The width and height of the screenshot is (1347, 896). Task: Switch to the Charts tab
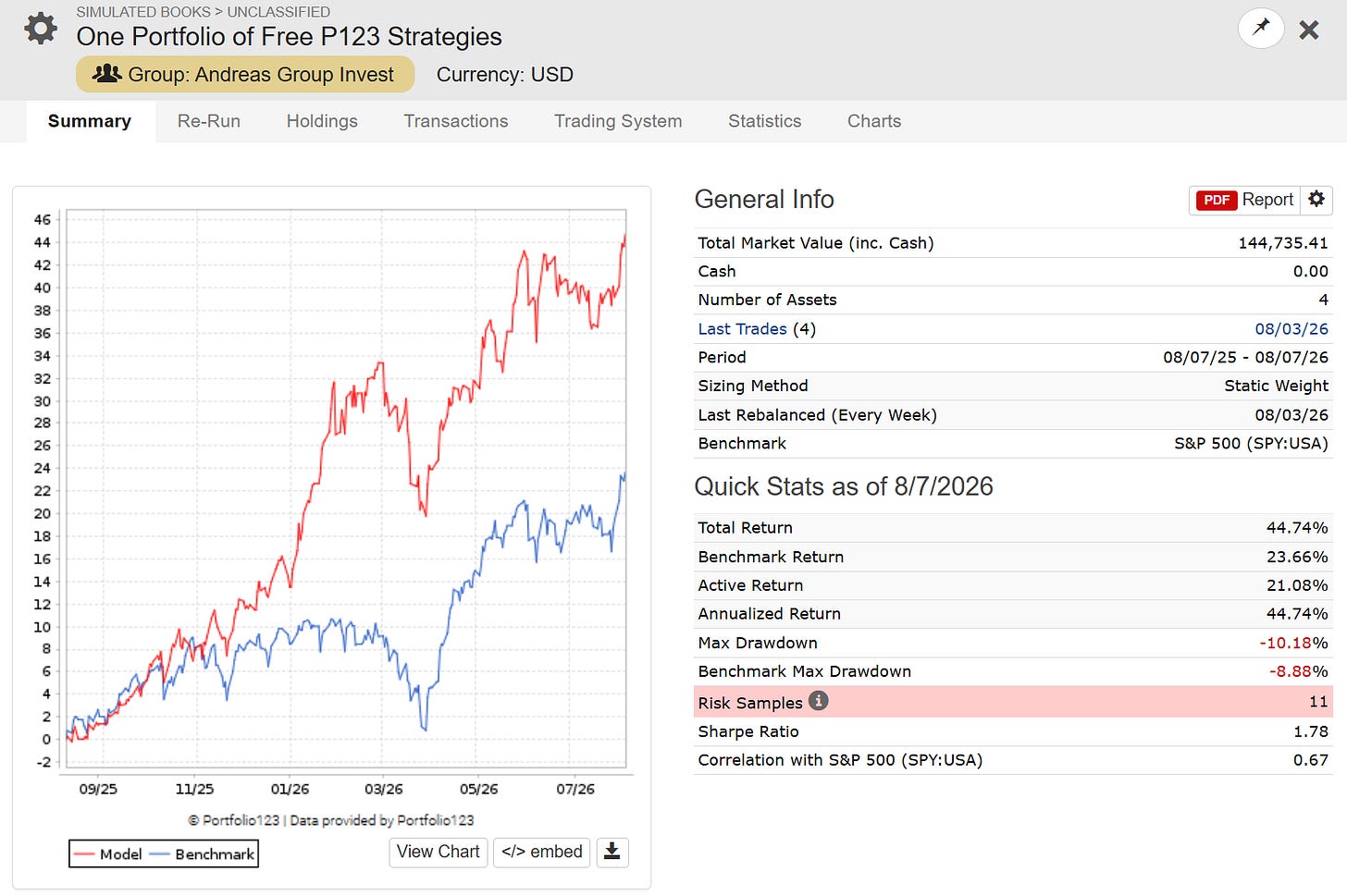tap(874, 121)
